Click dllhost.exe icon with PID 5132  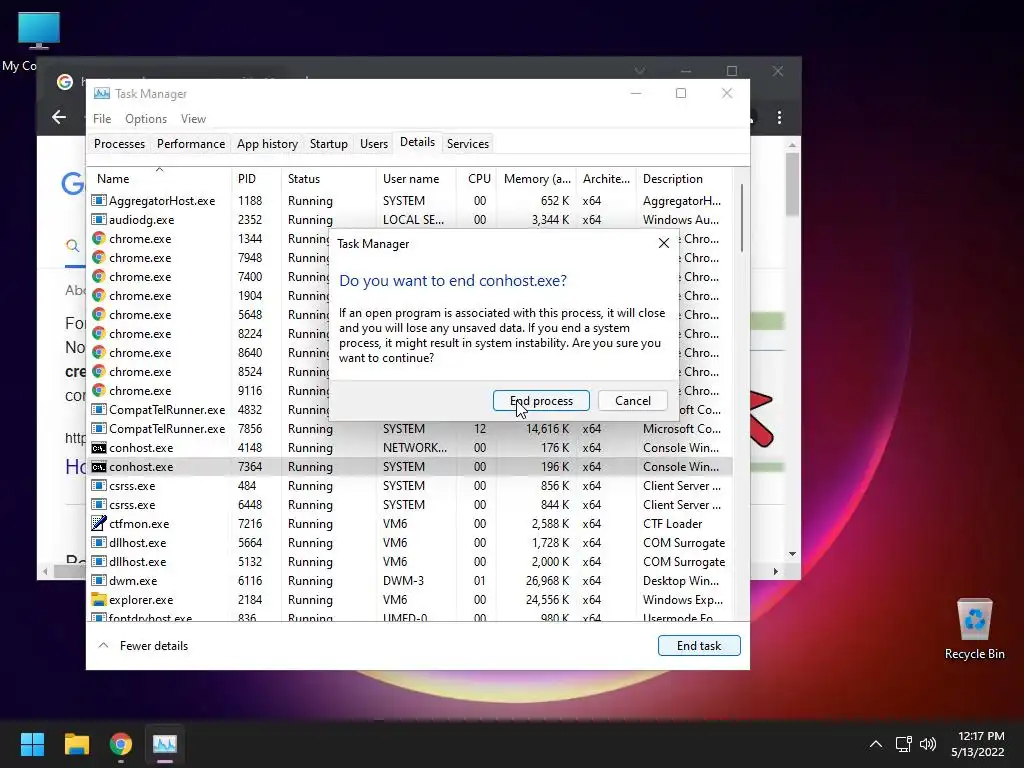(99, 561)
